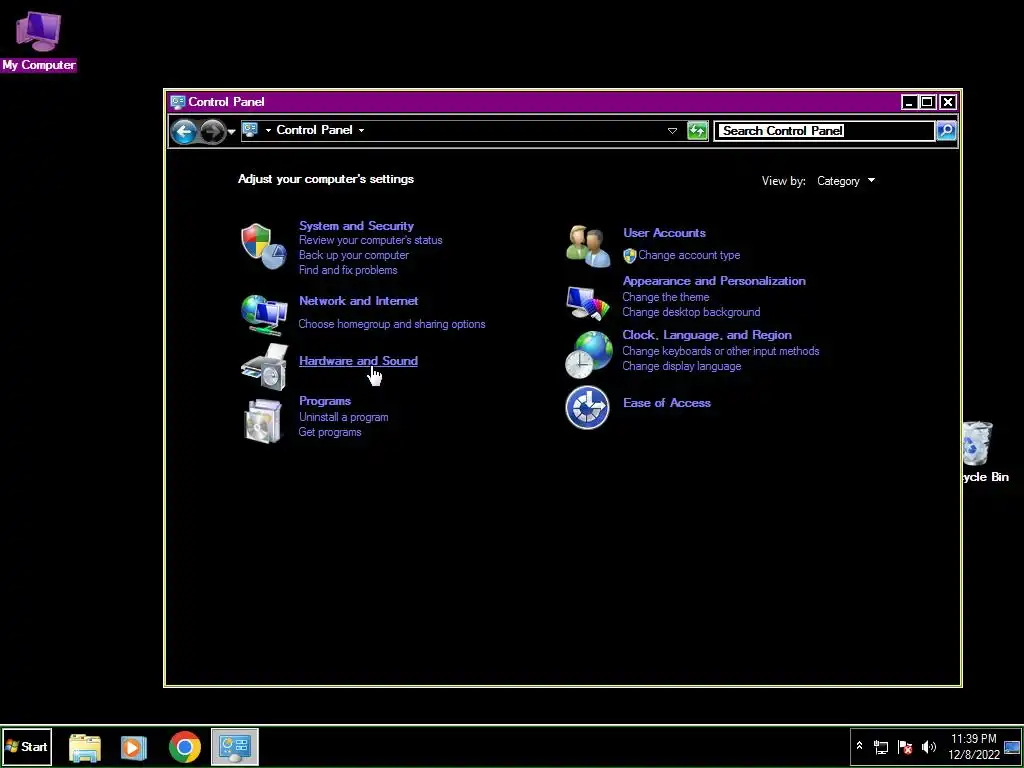Open the Clock, Language, and Region globe icon

588,354
